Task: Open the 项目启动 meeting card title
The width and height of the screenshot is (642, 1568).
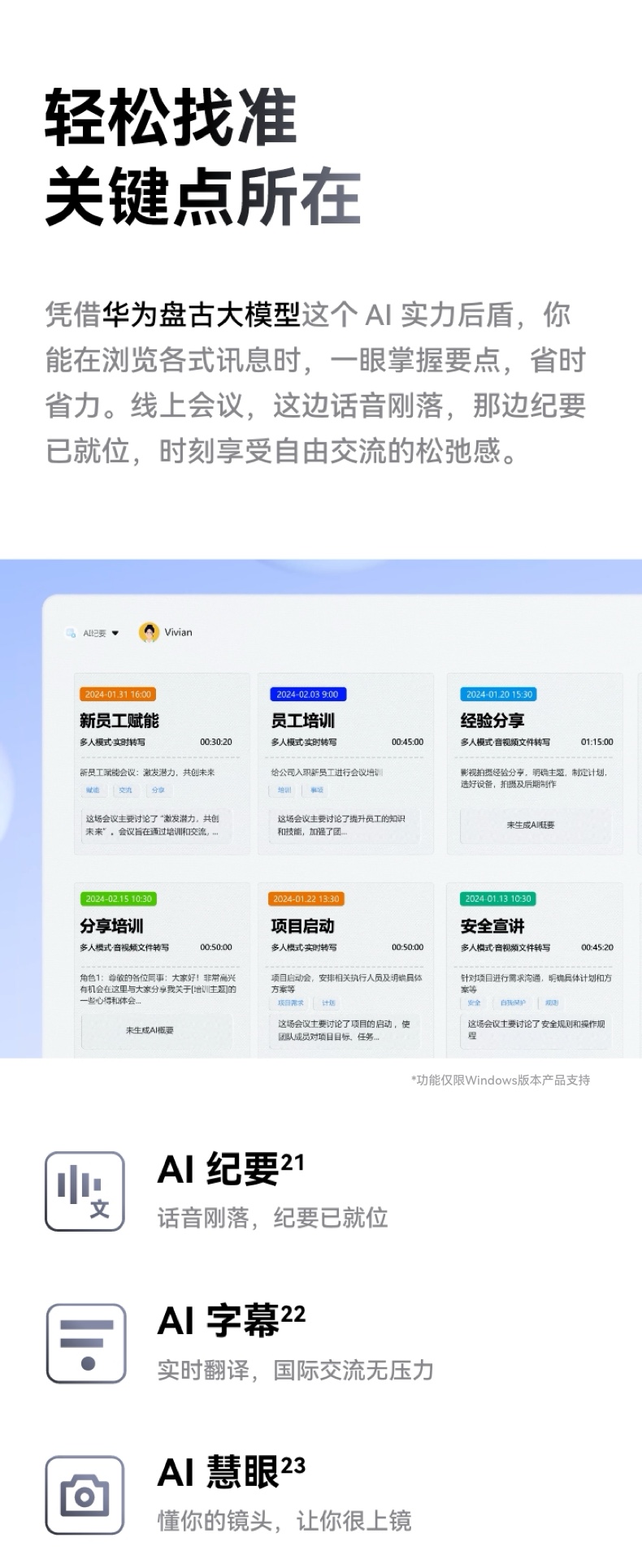Action: (x=302, y=925)
